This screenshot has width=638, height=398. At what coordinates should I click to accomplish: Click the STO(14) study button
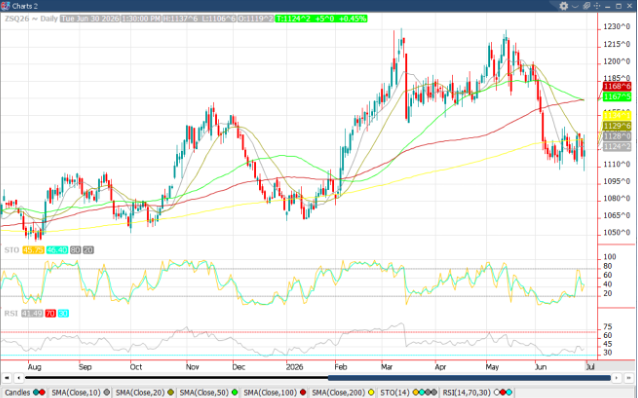(x=408, y=392)
